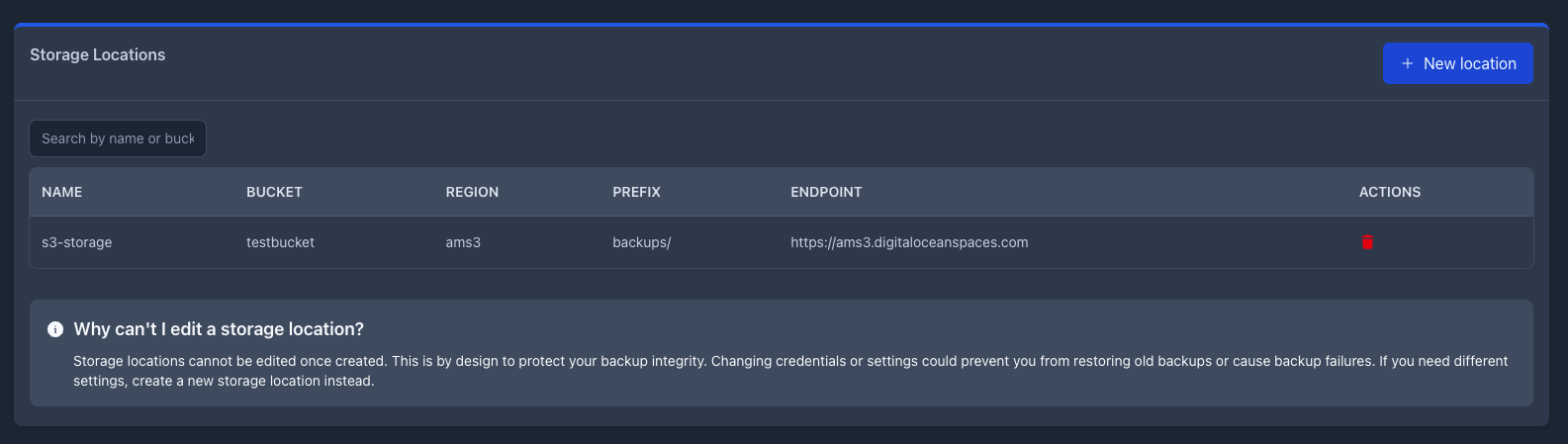Click the ACTIONS column header
This screenshot has width=1568, height=444.
(1389, 192)
